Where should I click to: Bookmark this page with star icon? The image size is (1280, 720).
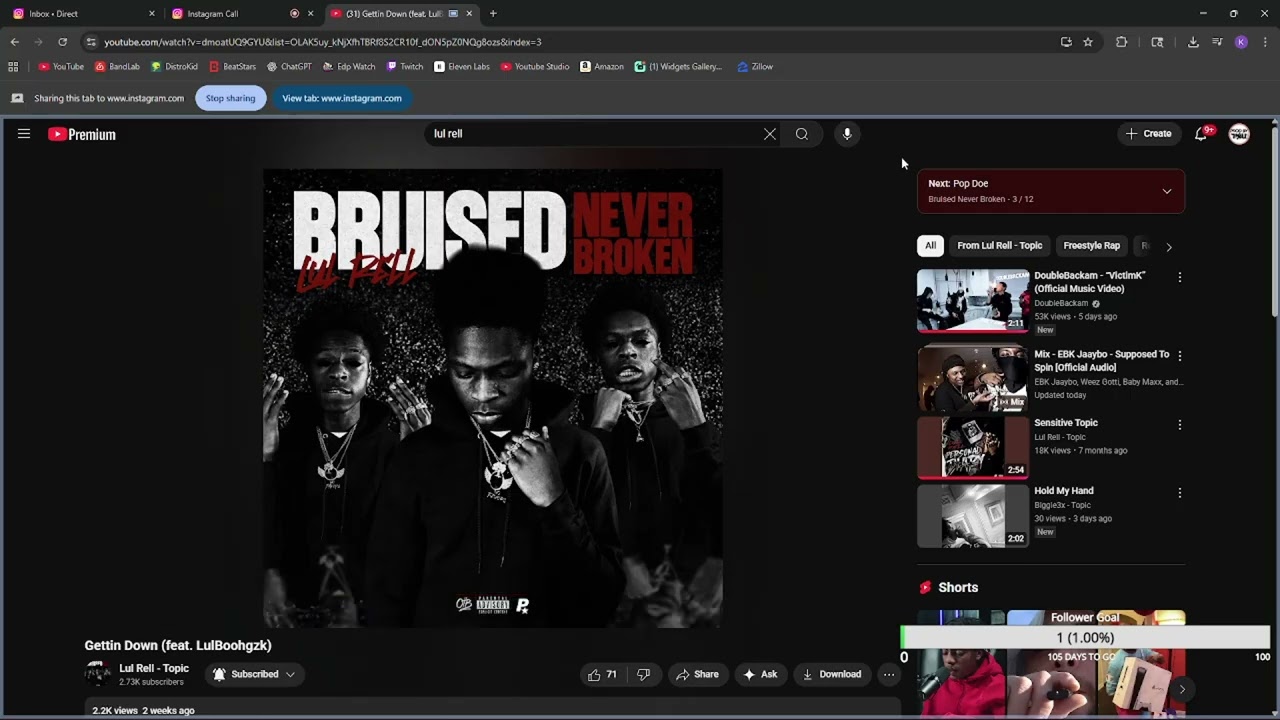[1088, 42]
